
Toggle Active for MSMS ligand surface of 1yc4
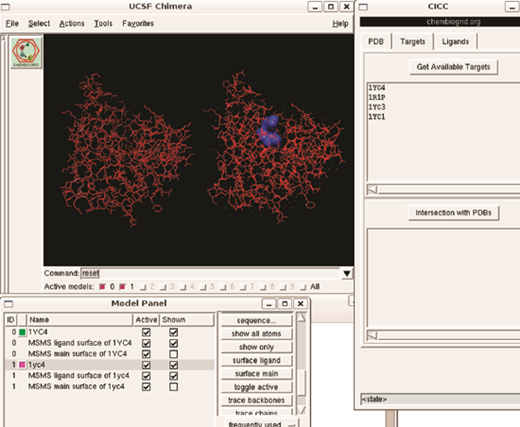146,376
